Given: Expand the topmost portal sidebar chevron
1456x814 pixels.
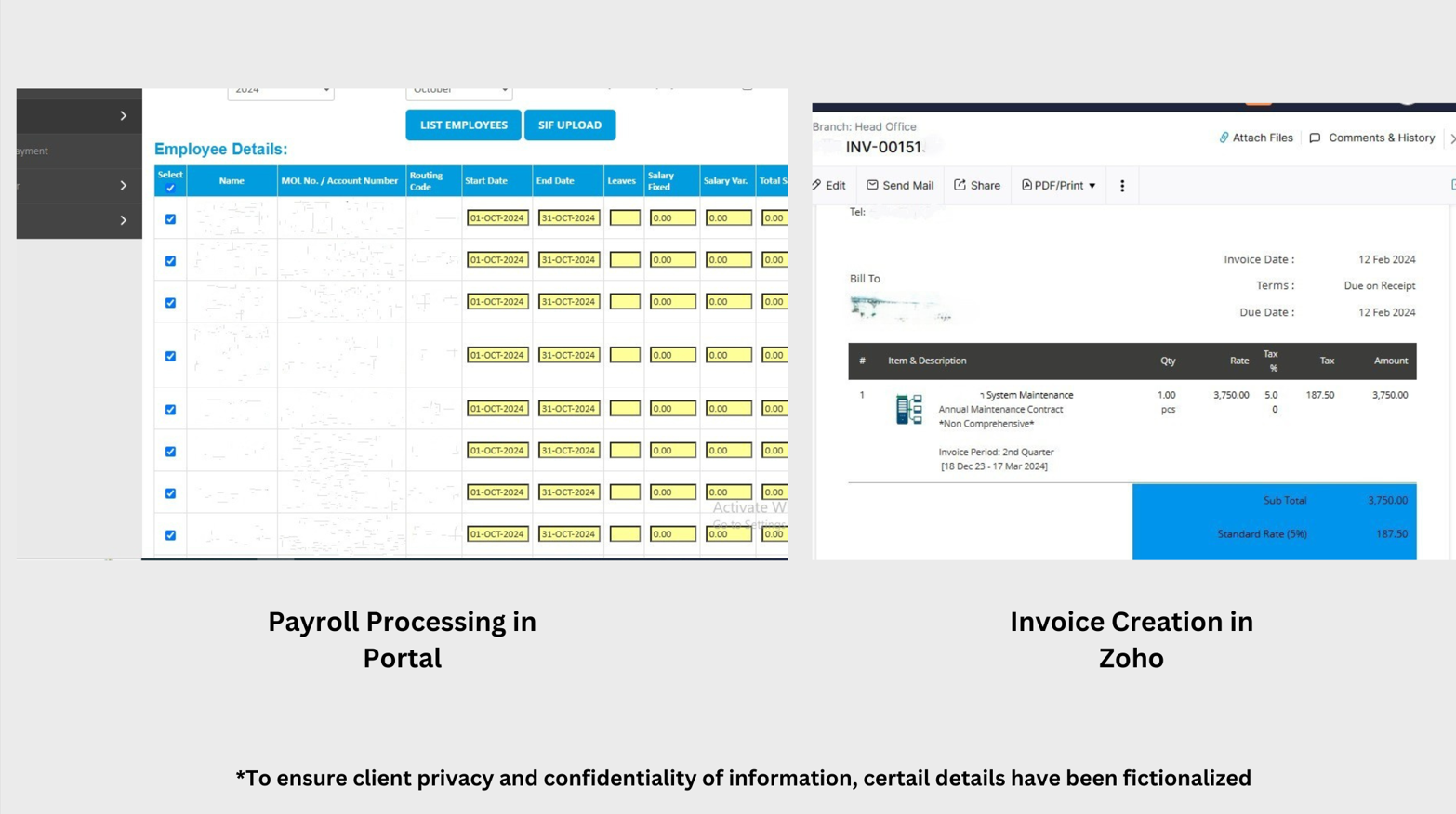Looking at the screenshot, I should click(123, 115).
